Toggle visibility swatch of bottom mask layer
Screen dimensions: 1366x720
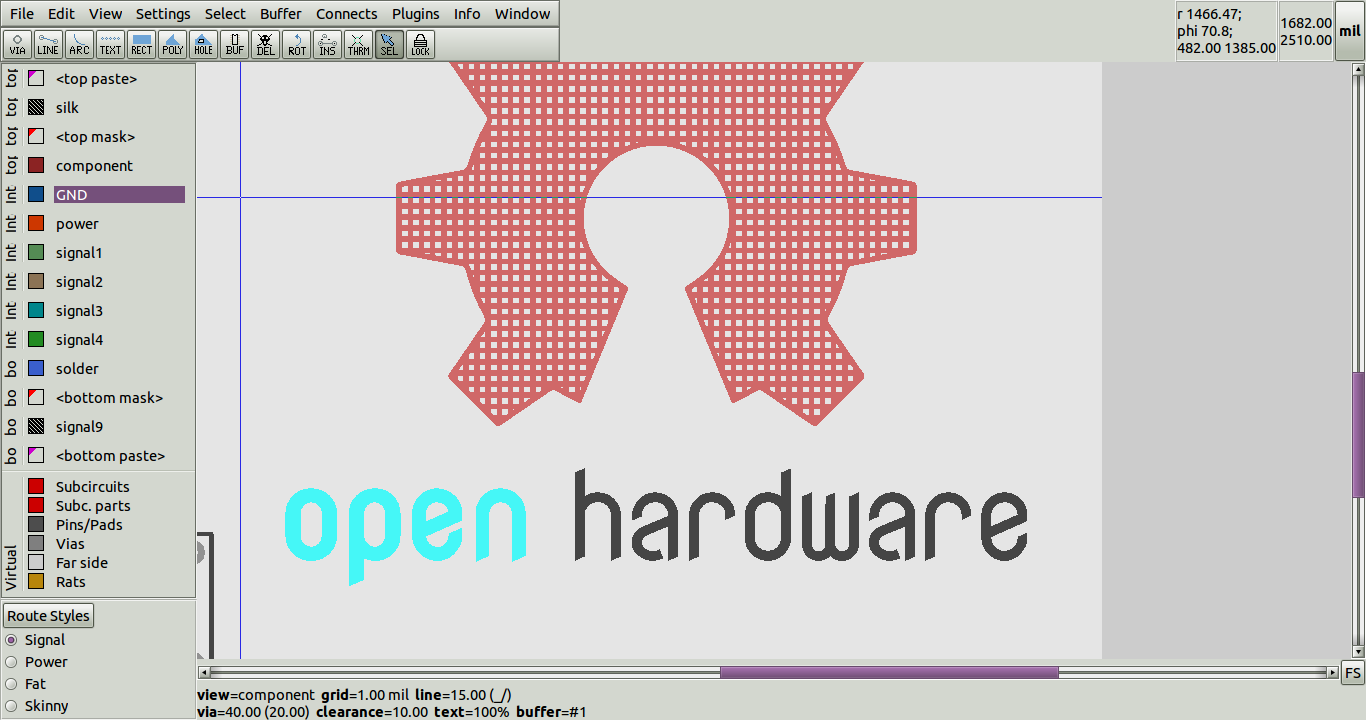36,397
